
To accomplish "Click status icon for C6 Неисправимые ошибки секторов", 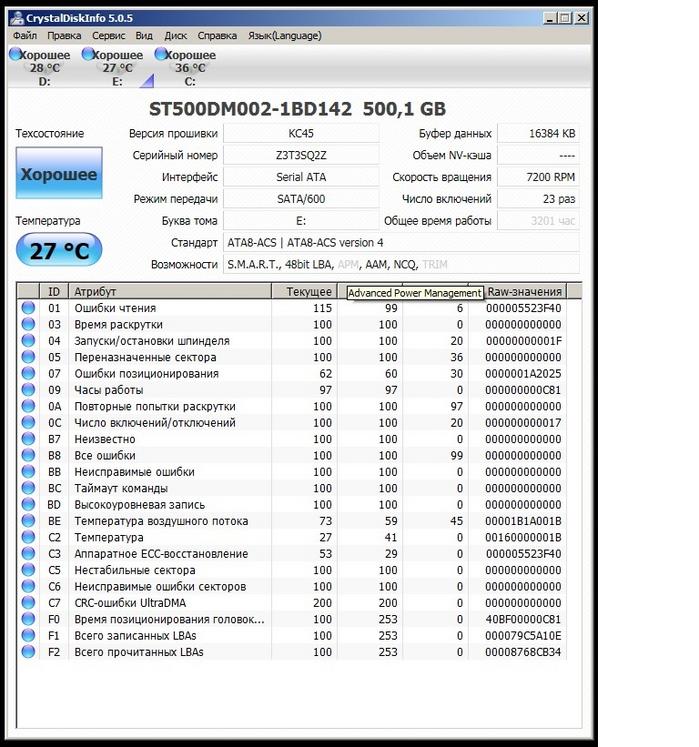I will pyautogui.click(x=28, y=586).
